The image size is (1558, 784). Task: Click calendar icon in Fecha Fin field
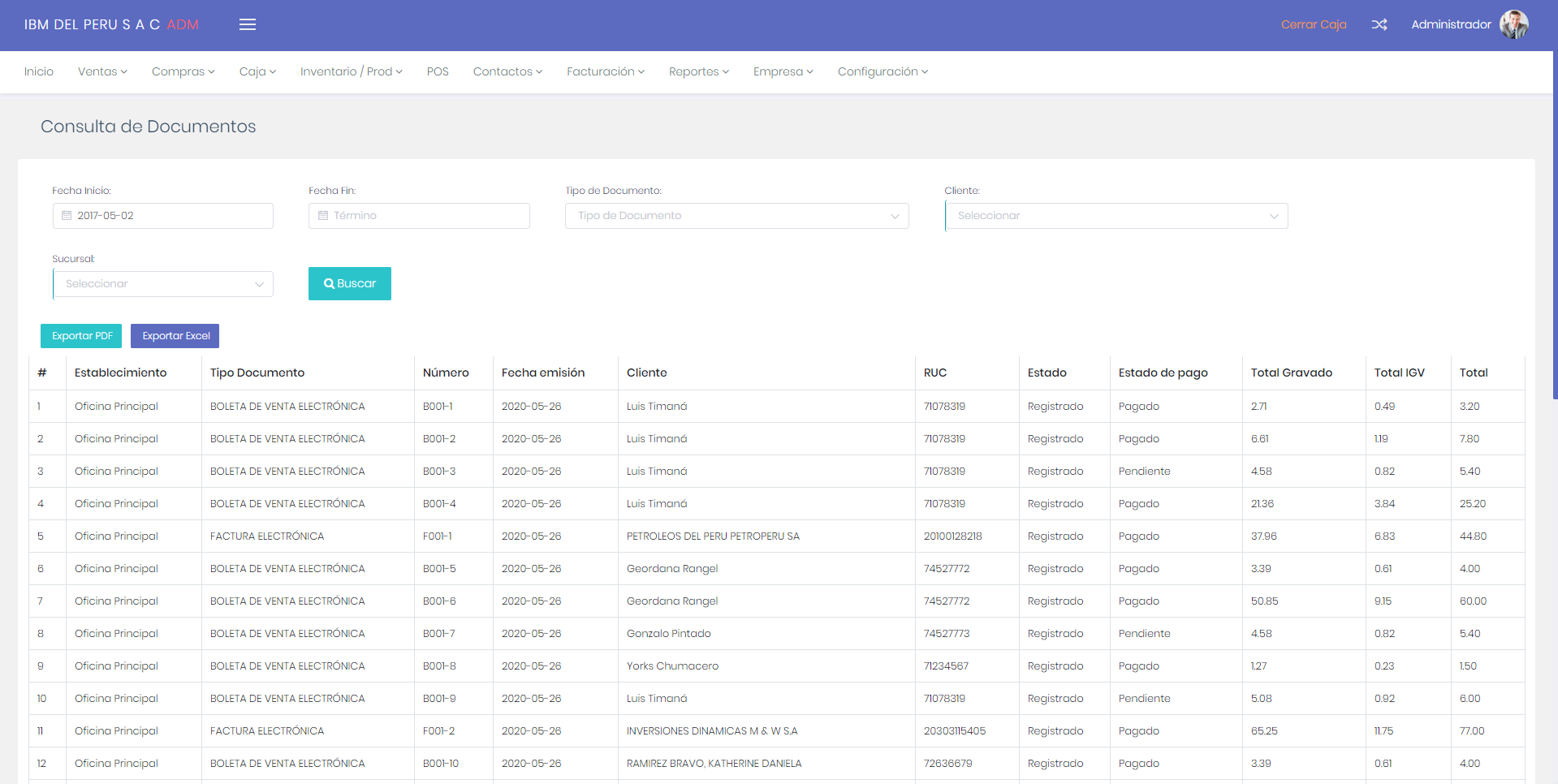coord(323,216)
